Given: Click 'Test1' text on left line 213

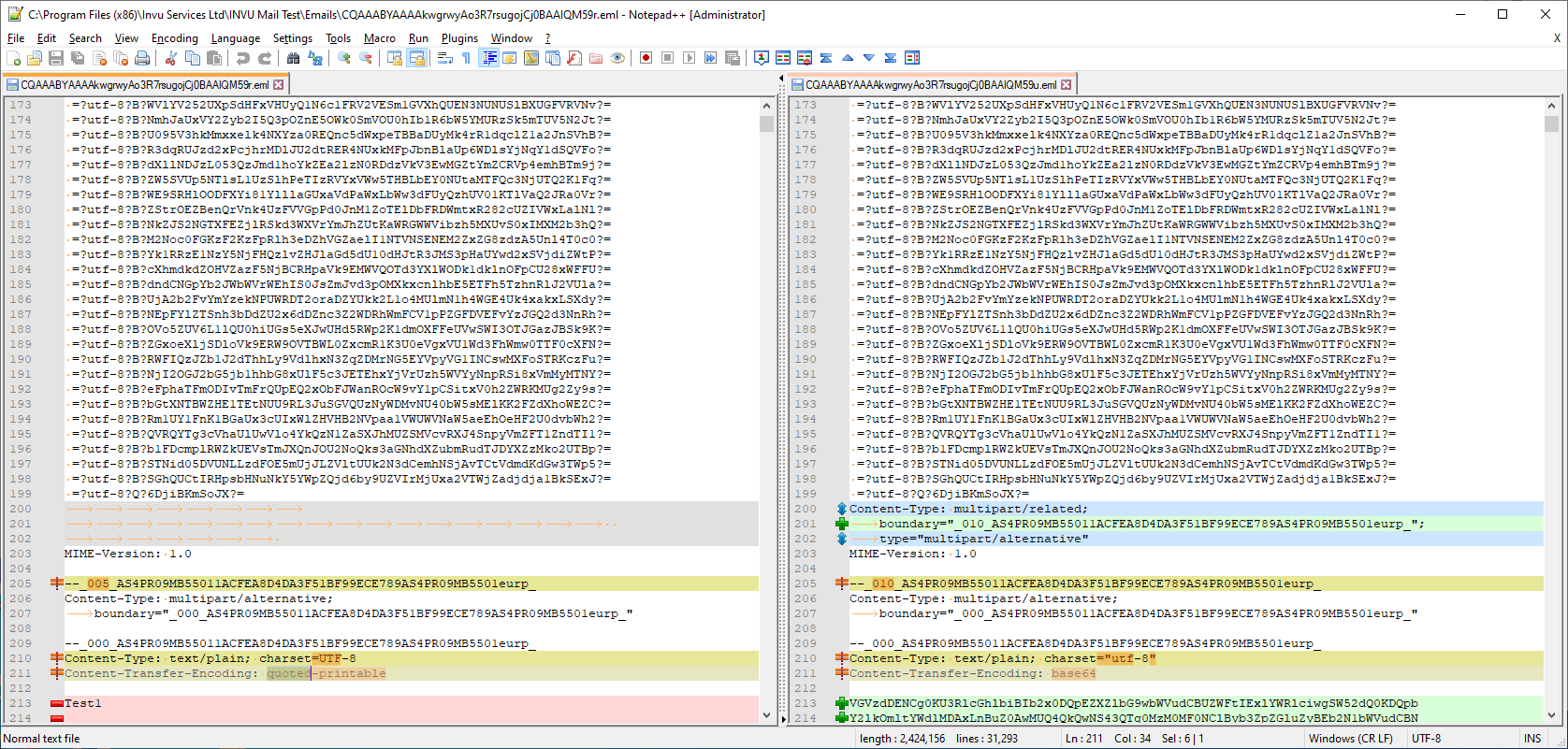Looking at the screenshot, I should point(83,703).
